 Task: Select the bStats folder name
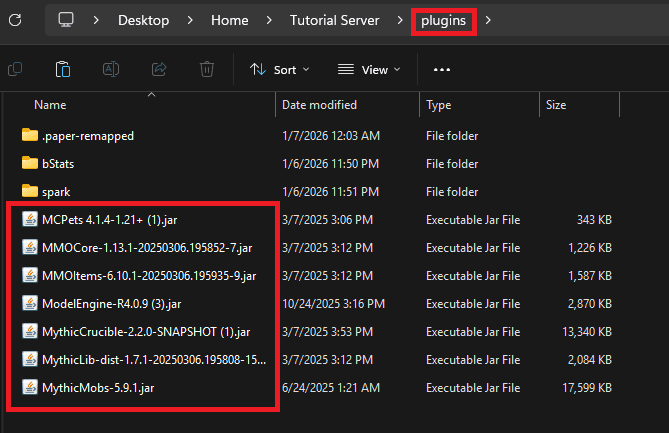point(58,163)
